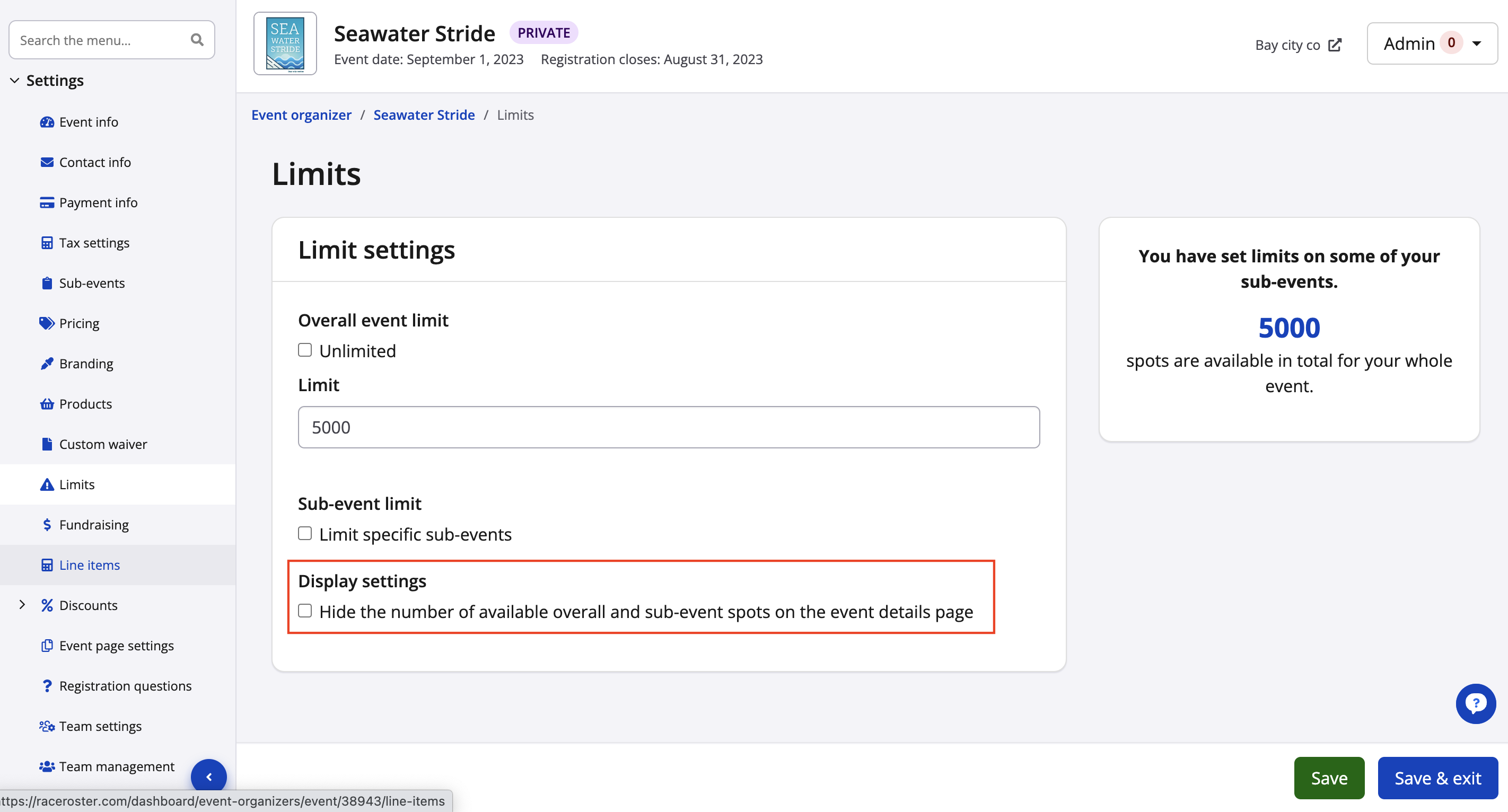Collapse the Settings menu section
1508x812 pixels.
15,80
